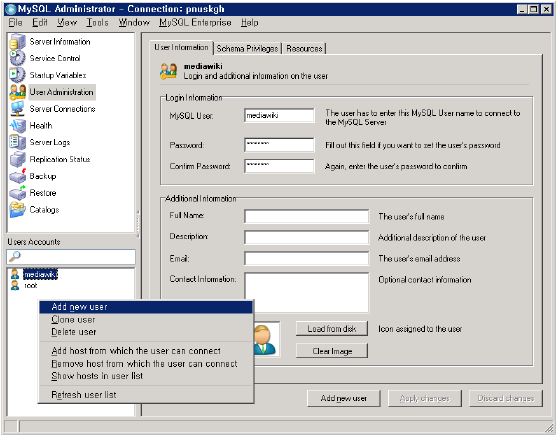Open Server Information section label
556x435 pixels.
[60, 42]
